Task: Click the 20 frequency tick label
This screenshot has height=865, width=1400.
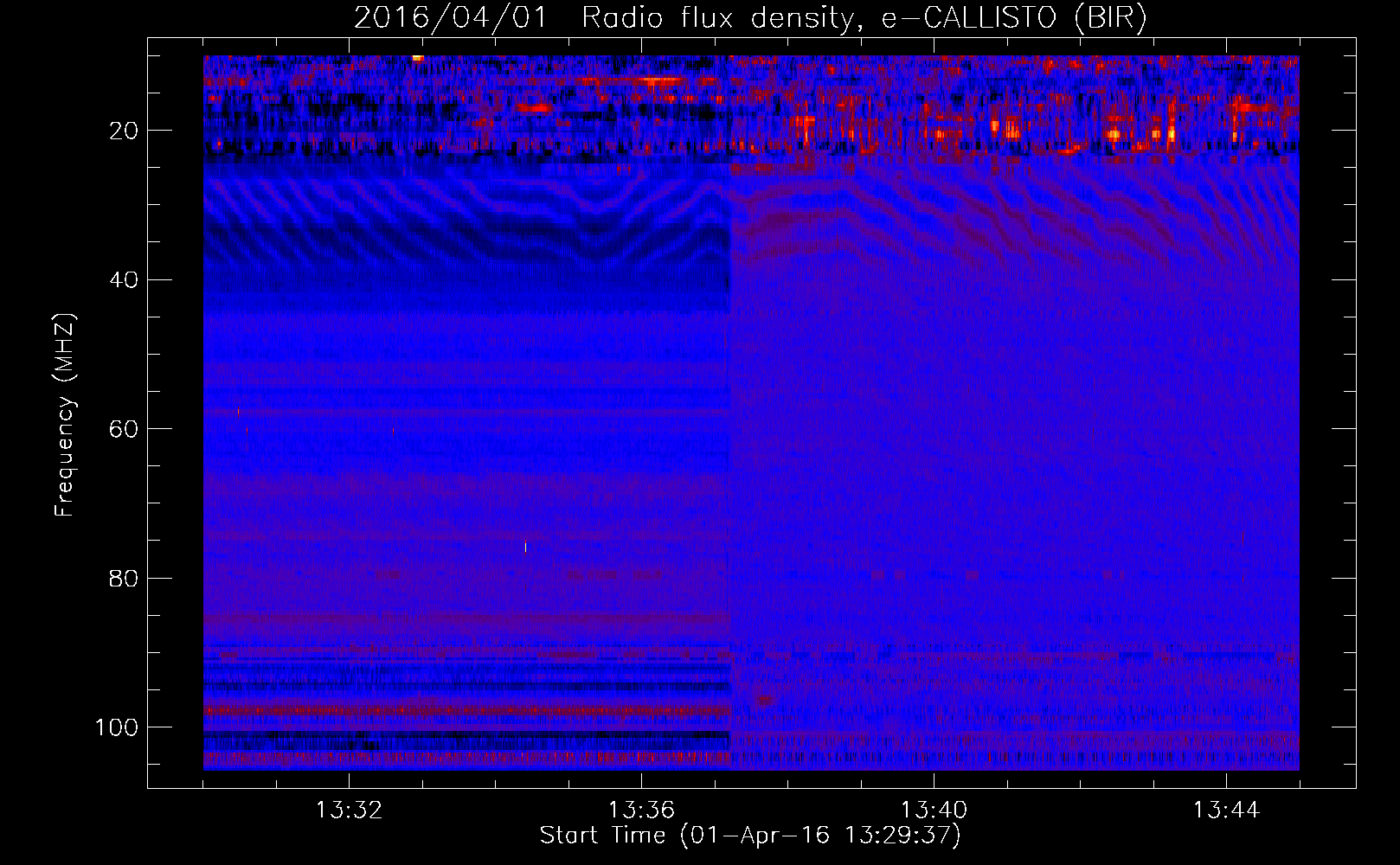Action: (124, 131)
